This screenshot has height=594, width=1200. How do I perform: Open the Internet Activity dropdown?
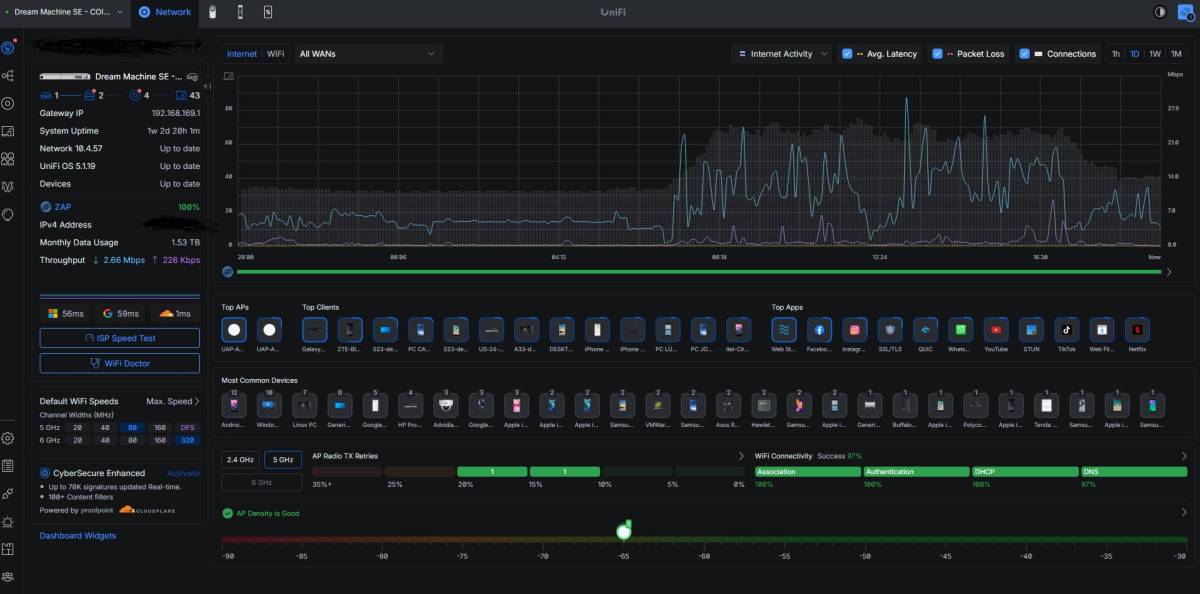click(783, 54)
